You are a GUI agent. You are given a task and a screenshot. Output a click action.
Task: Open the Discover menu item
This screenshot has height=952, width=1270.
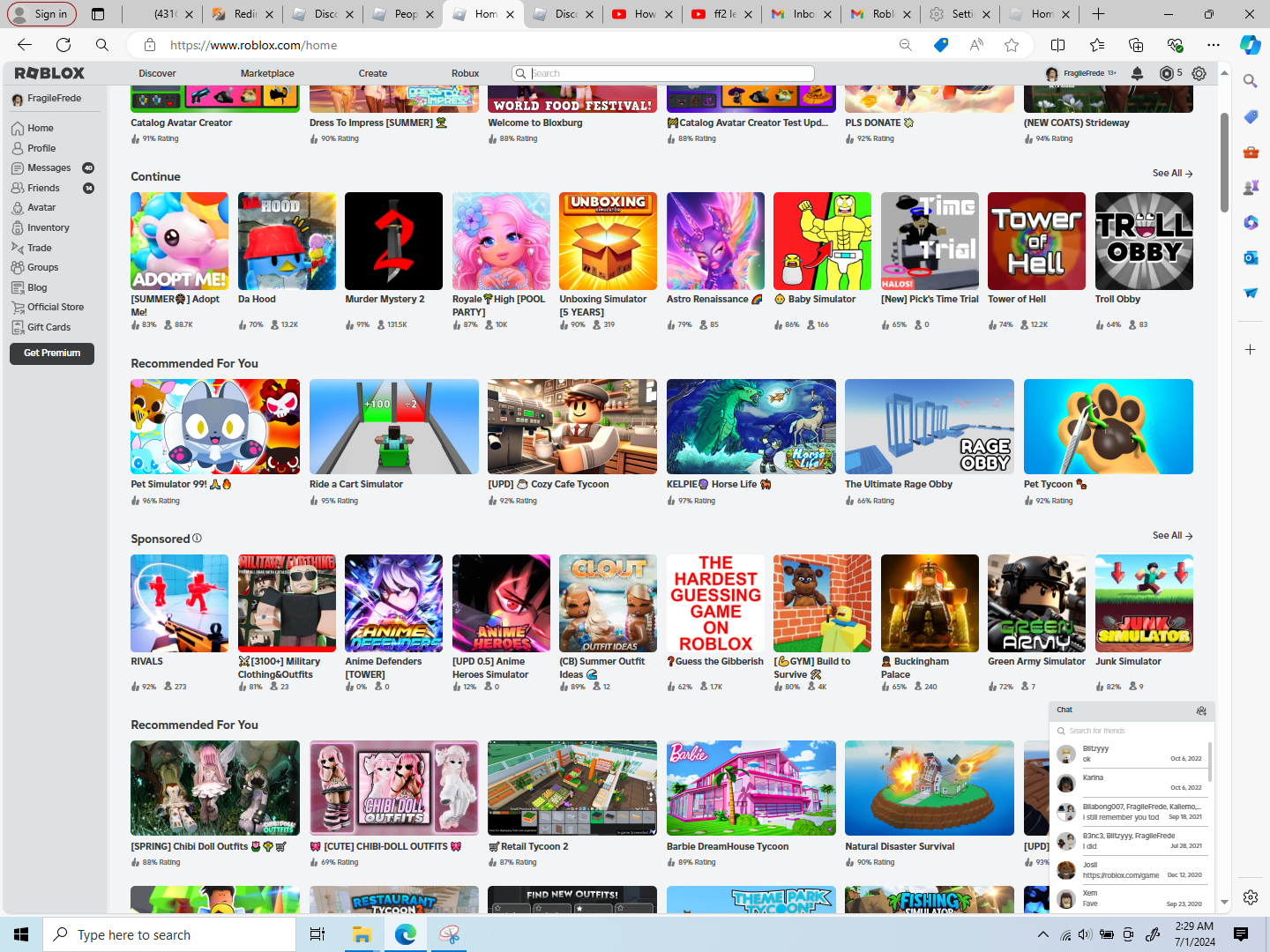[157, 73]
